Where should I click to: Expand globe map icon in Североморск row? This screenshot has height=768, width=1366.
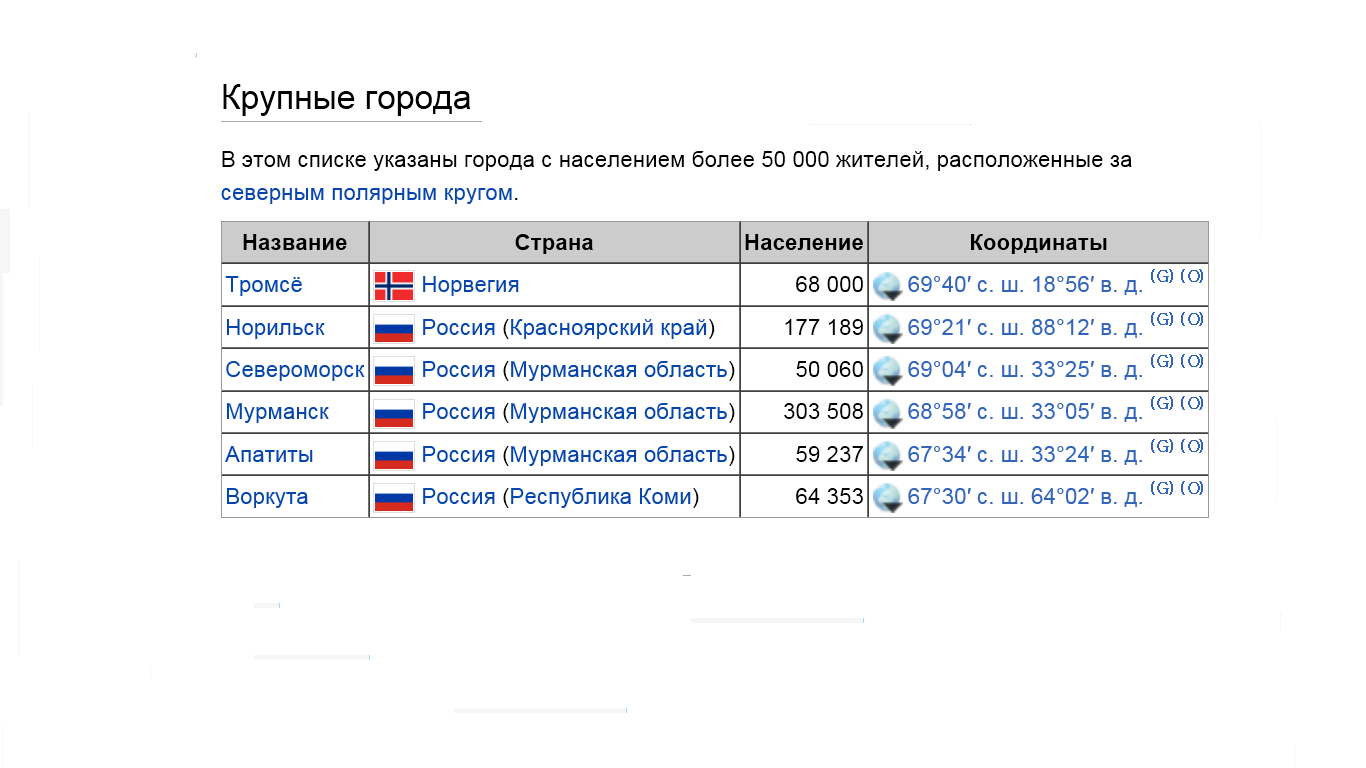click(887, 371)
